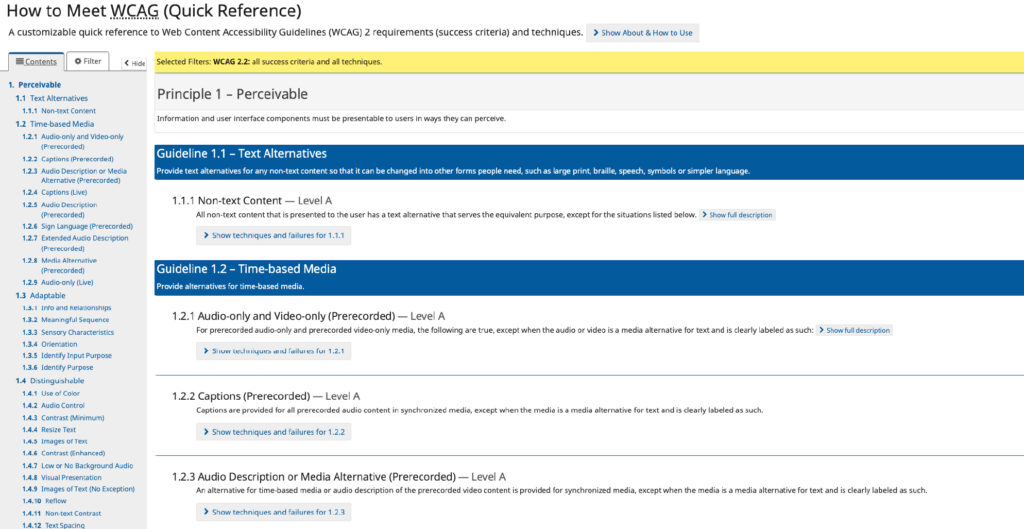The height and width of the screenshot is (529, 1024).
Task: Show techniques and failures for 1.2.3
Action: tap(273, 512)
